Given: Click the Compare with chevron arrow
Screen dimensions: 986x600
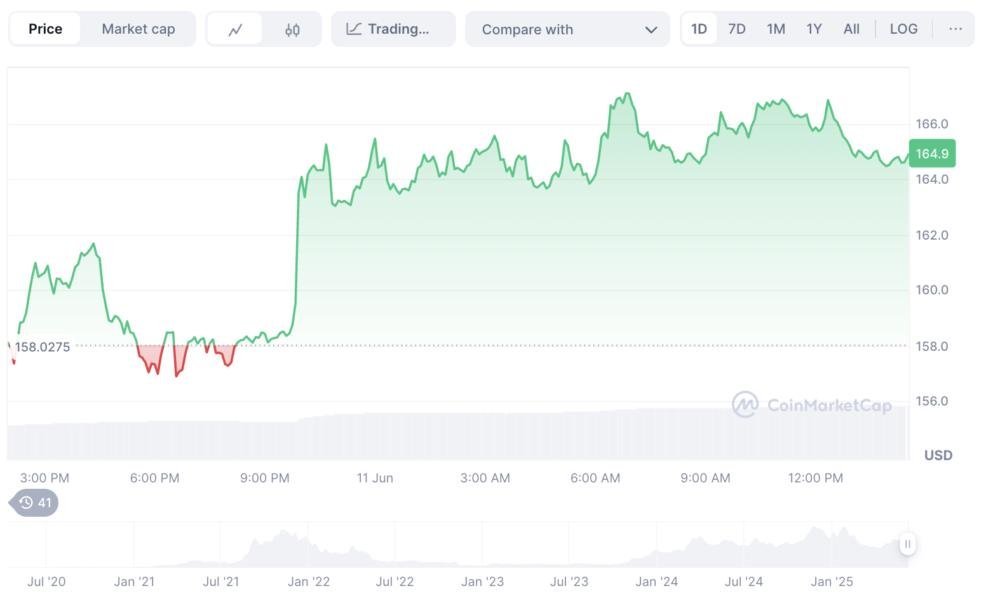Looking at the screenshot, I should click(651, 30).
